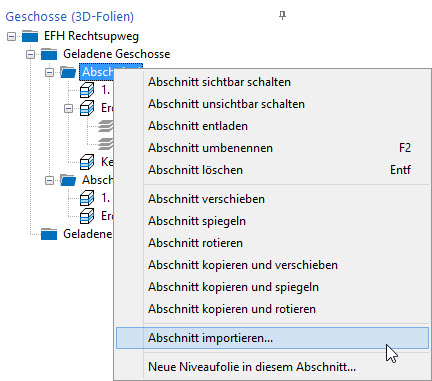Click the first floor cube icon under the selected Abschnitt
This screenshot has height=381, width=432.
pos(87,90)
